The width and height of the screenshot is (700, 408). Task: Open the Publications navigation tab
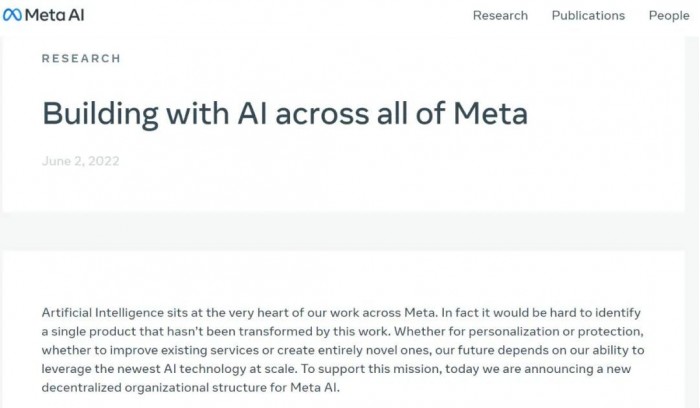(588, 15)
